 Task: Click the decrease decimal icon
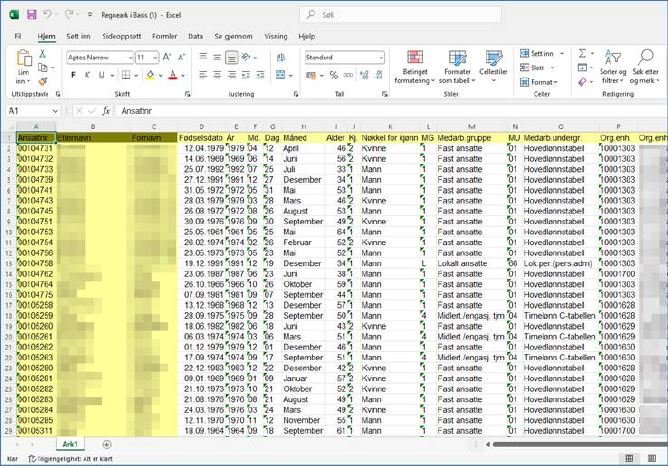pos(379,75)
